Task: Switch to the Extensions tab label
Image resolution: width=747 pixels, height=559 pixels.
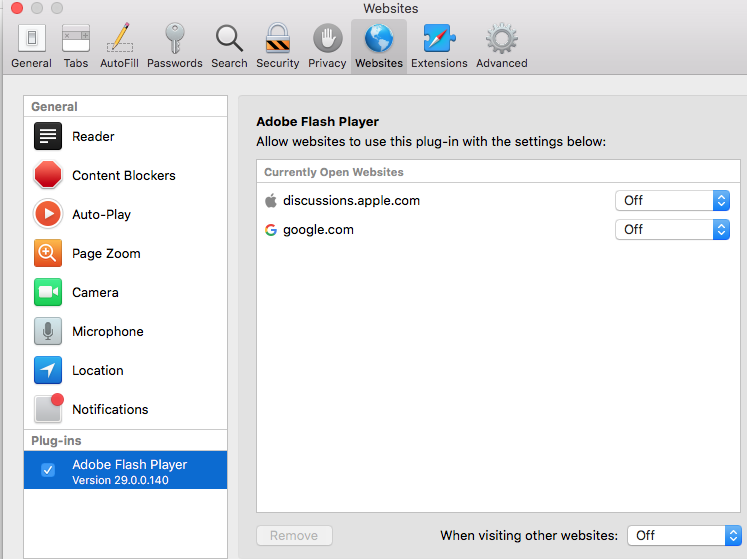Action: tap(439, 63)
